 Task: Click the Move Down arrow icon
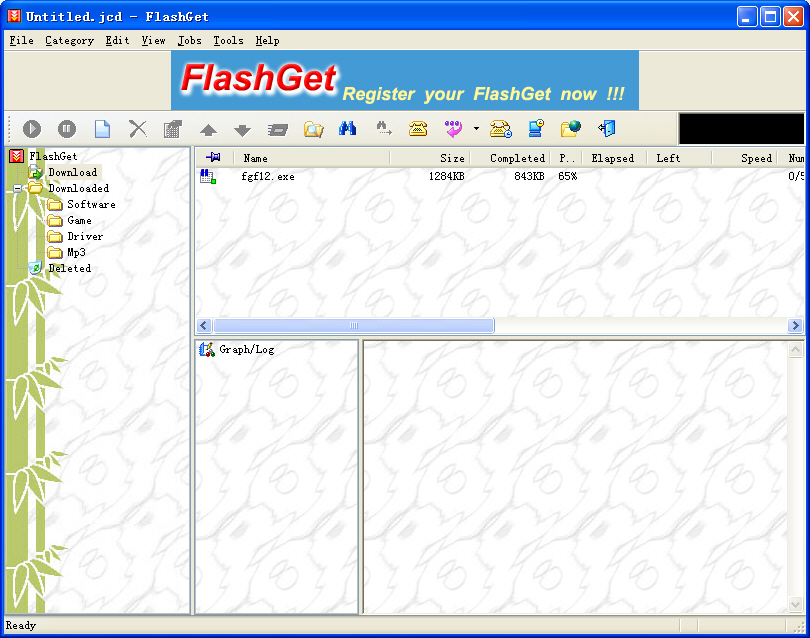(242, 130)
